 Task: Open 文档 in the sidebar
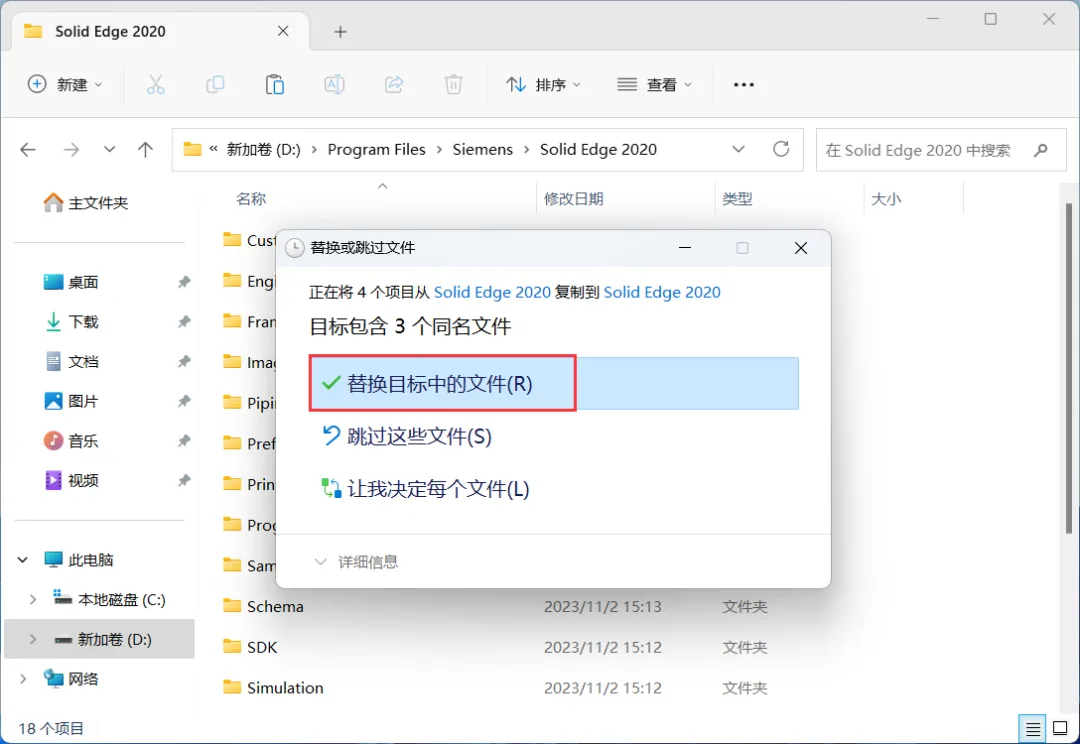[x=71, y=362]
